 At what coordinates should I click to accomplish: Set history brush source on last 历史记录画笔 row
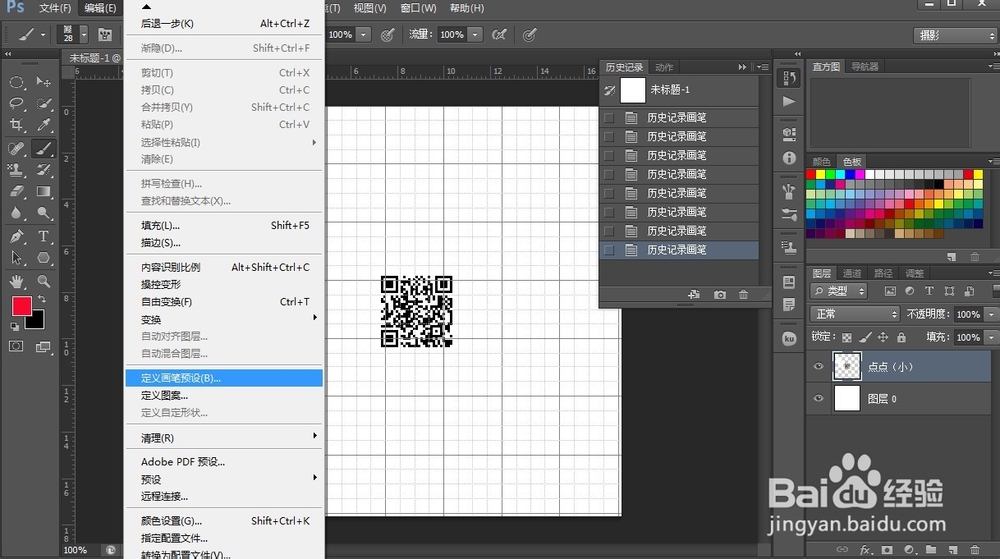click(609, 250)
